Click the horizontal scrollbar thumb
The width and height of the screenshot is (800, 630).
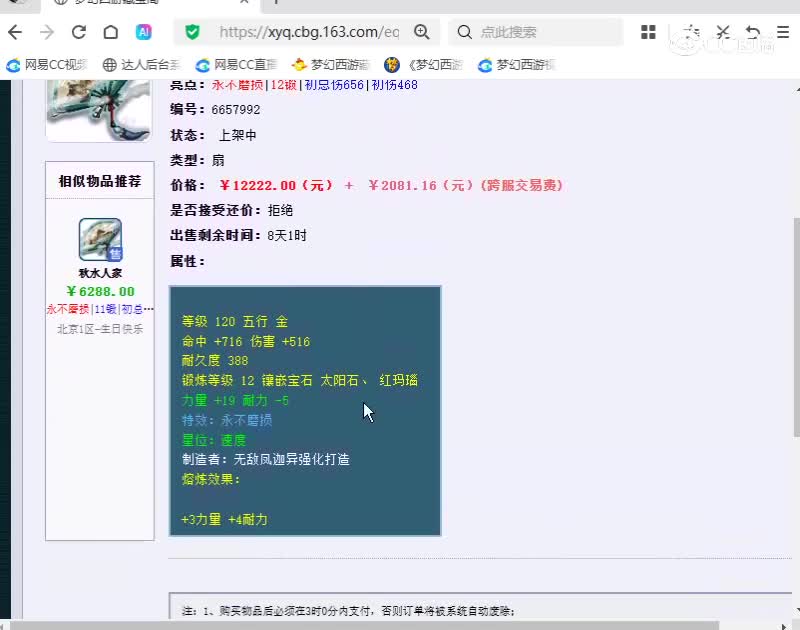tap(364, 625)
